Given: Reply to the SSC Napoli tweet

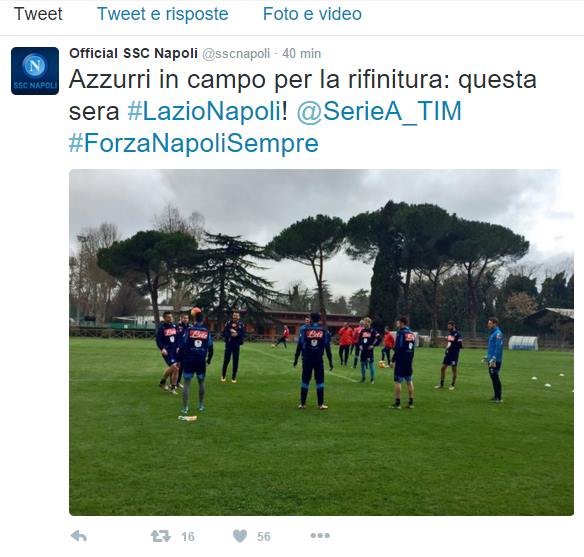Looking at the screenshot, I should point(79,536).
